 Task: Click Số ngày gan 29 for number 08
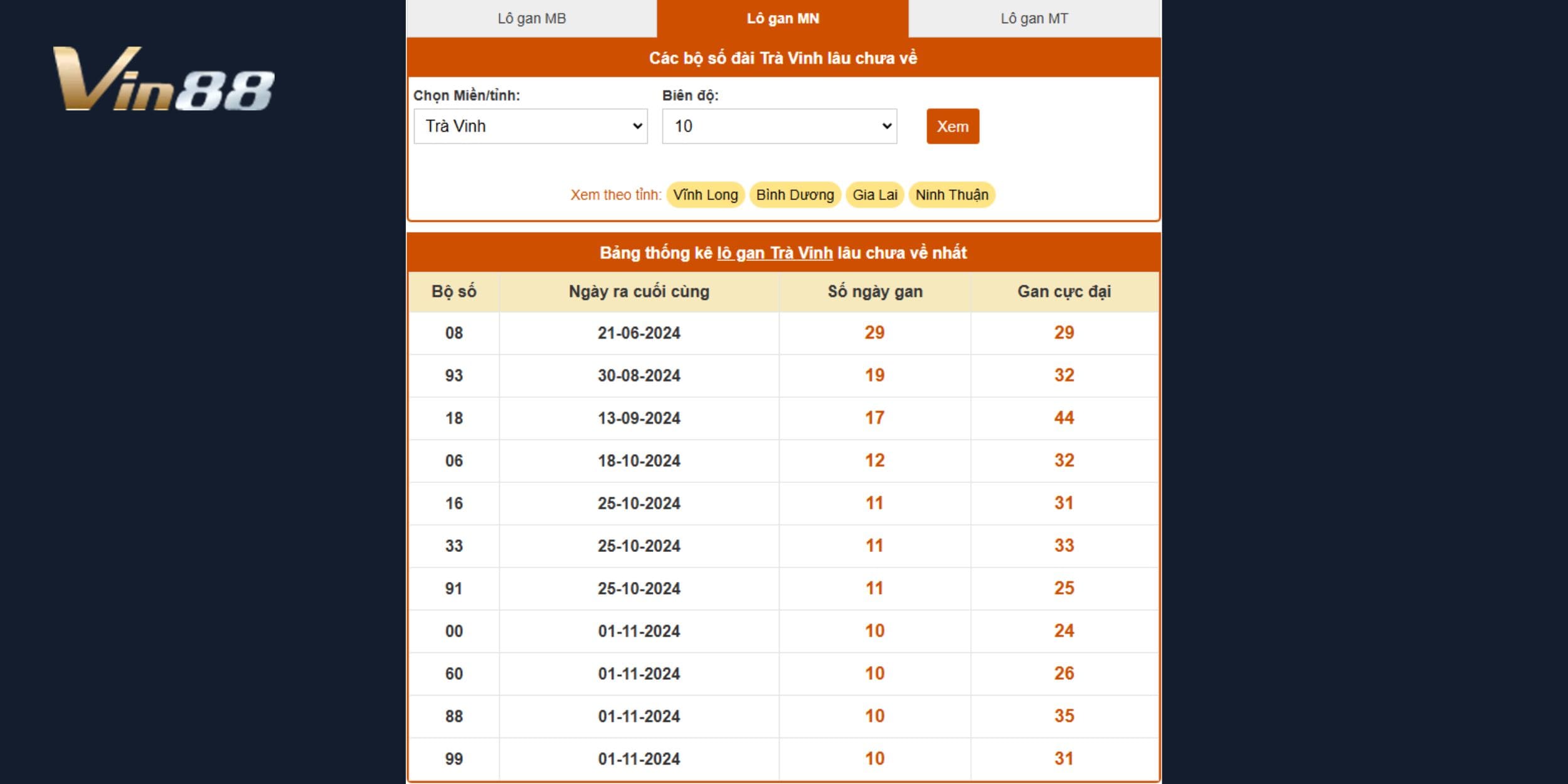[x=875, y=332]
